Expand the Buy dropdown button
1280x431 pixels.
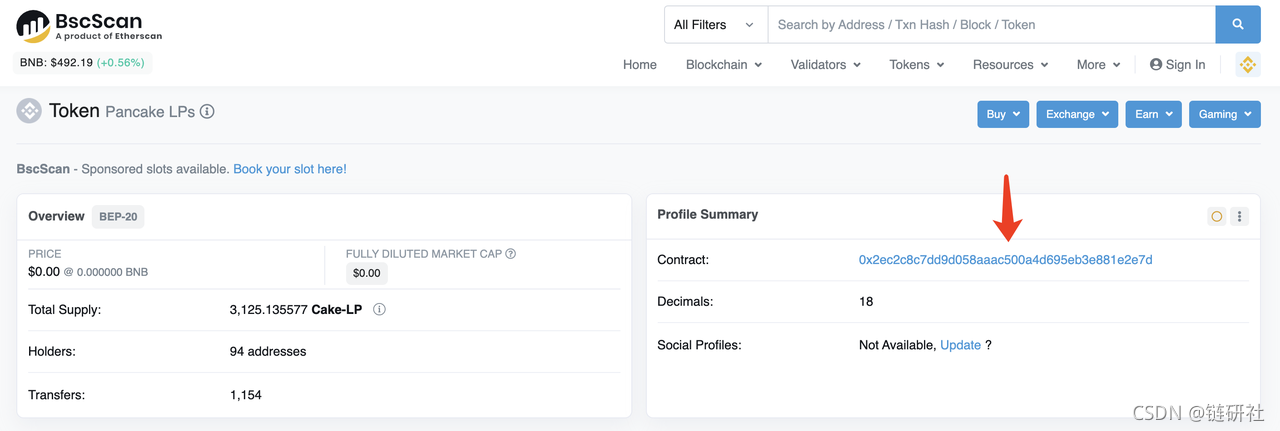tap(1003, 114)
